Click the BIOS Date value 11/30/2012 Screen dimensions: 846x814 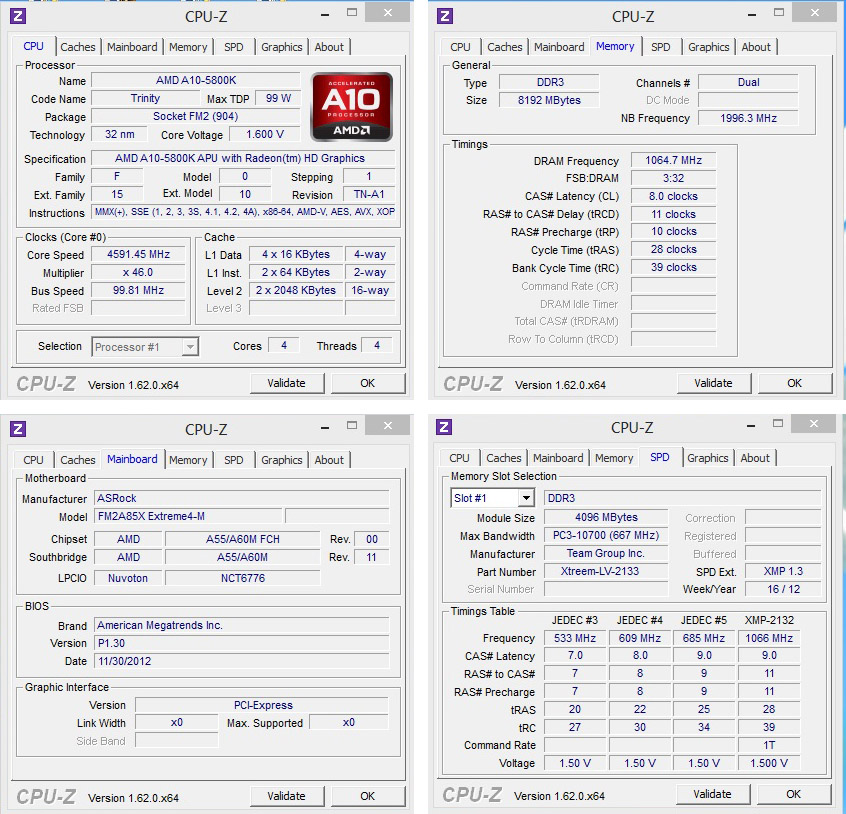pyautogui.click(x=242, y=661)
